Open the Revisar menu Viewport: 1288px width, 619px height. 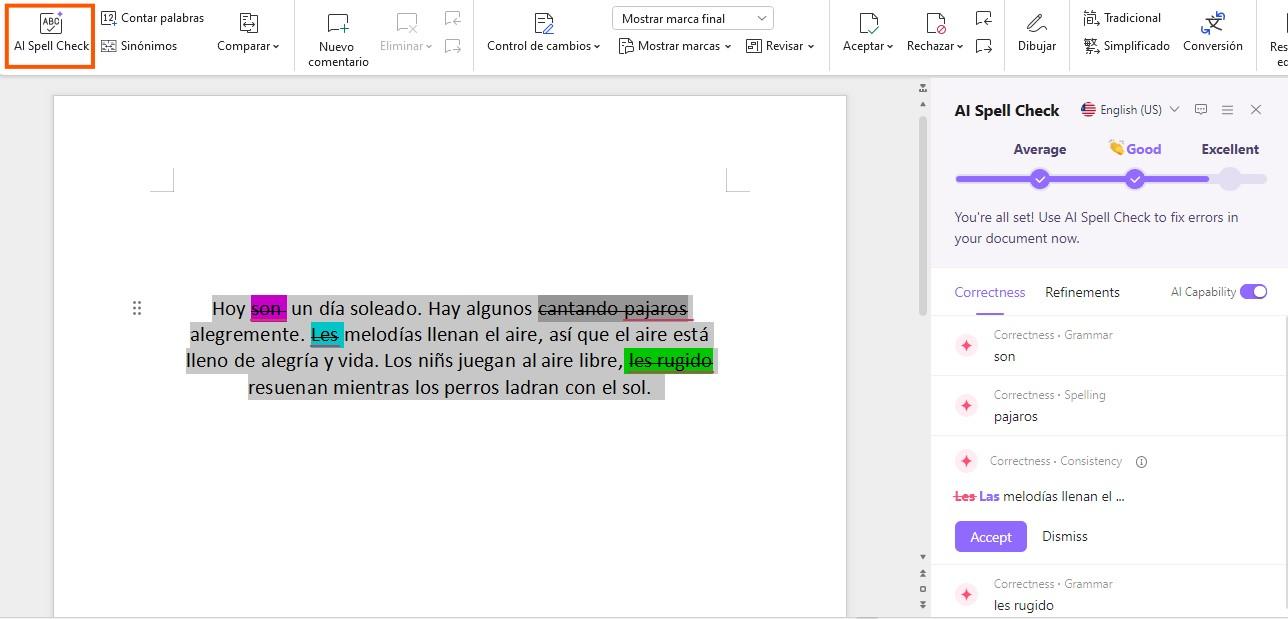click(781, 45)
